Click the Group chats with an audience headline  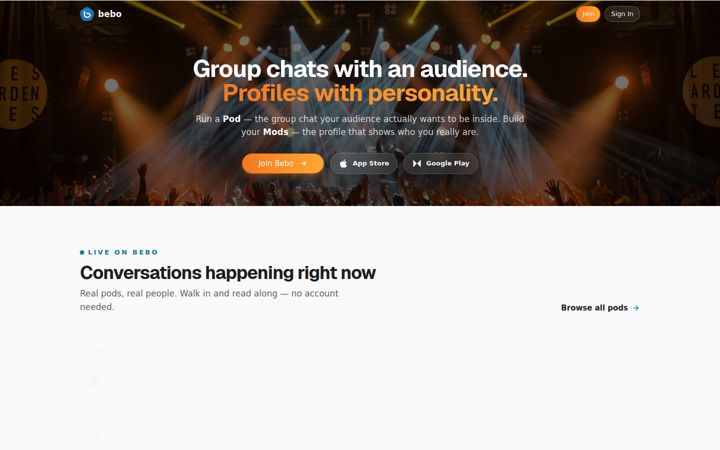pos(360,69)
